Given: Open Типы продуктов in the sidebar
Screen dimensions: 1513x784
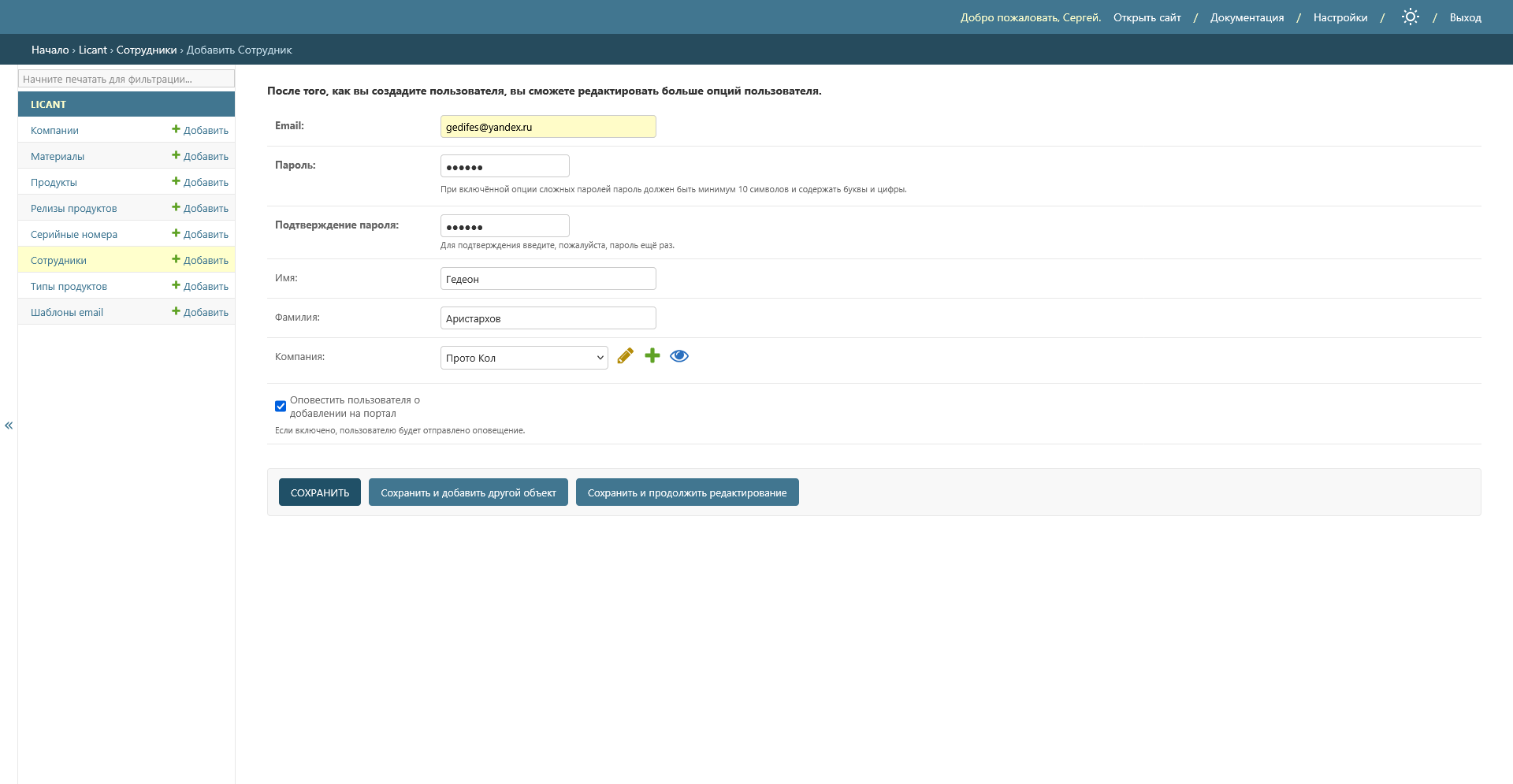Looking at the screenshot, I should [69, 286].
